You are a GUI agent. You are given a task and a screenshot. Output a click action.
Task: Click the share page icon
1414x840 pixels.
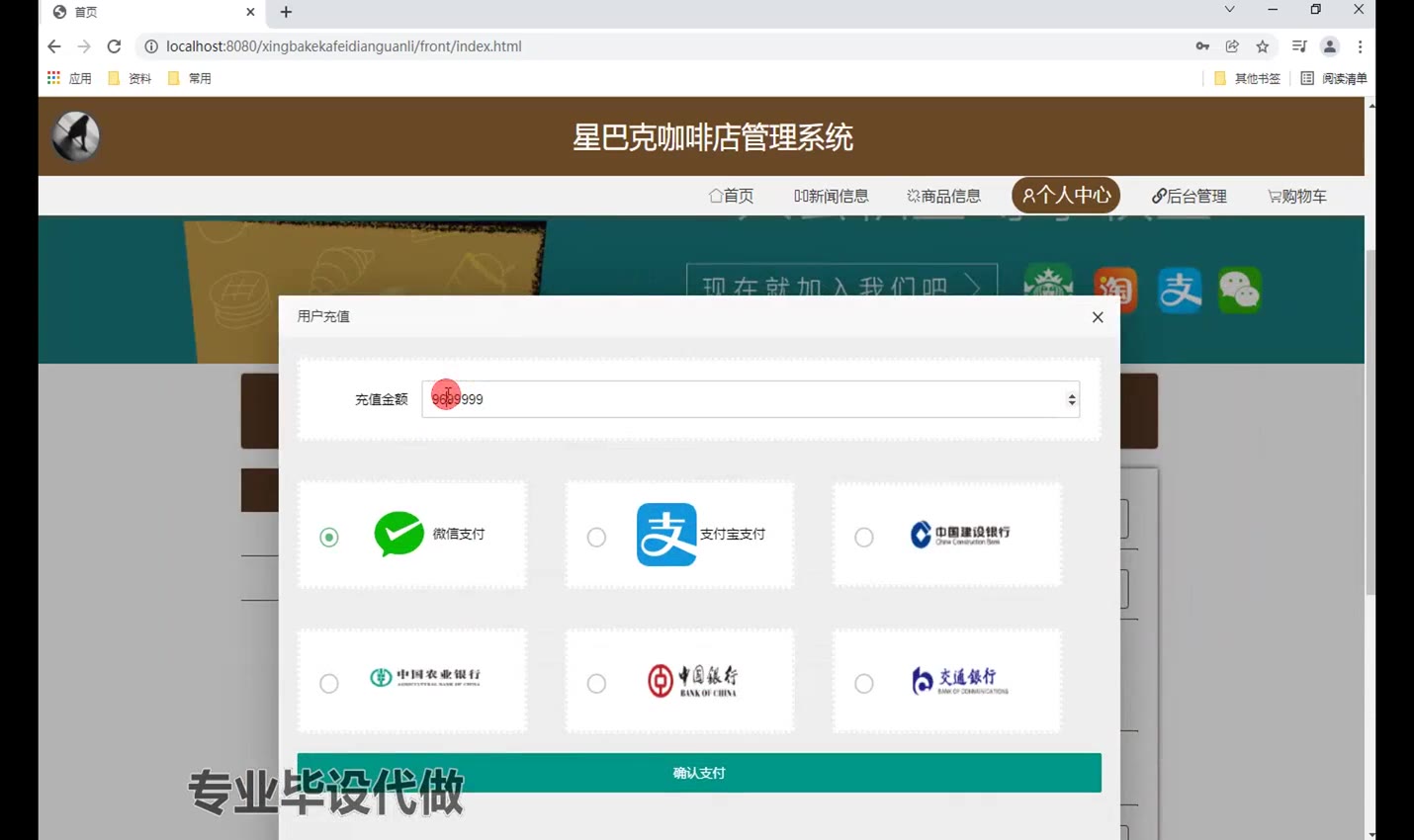coord(1232,46)
